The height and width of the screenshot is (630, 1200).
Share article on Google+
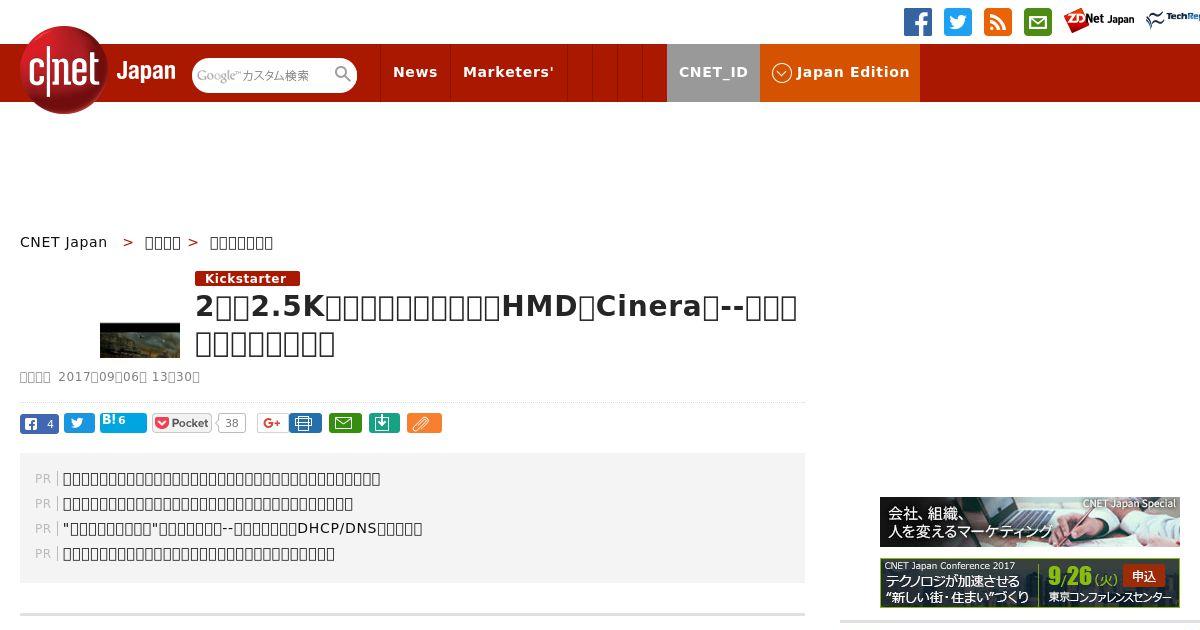(x=271, y=423)
